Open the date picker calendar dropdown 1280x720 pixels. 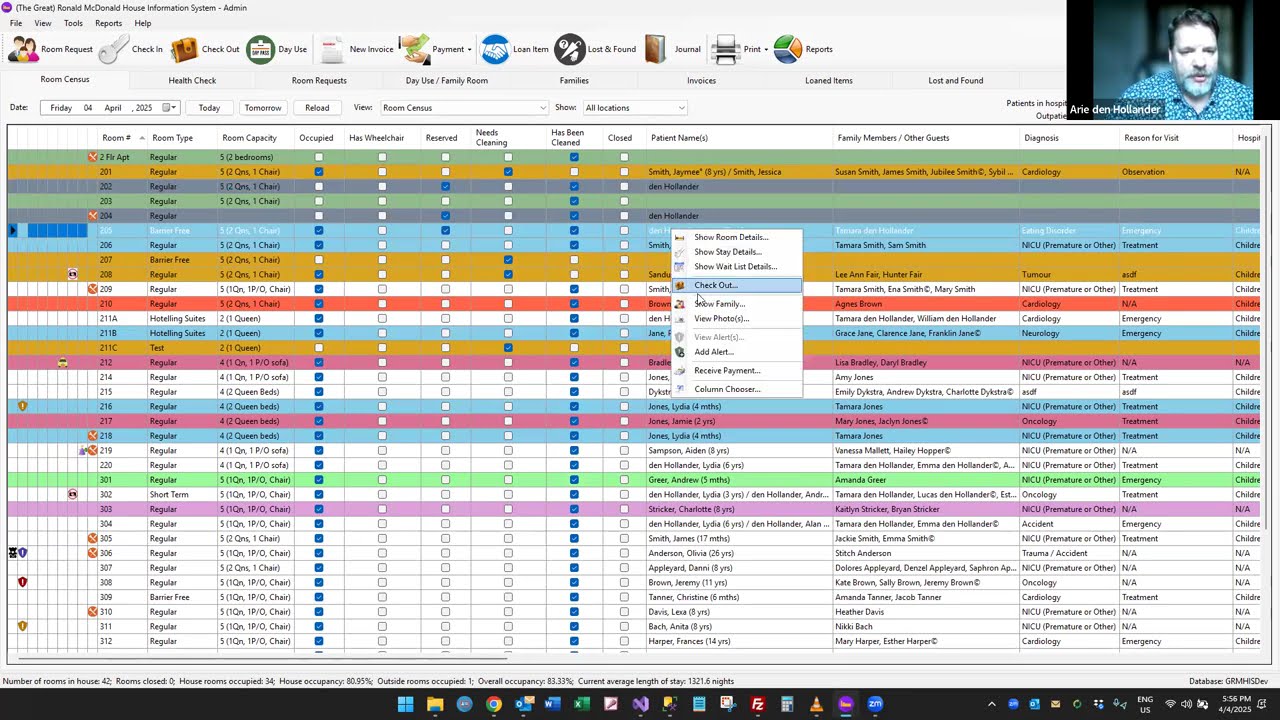[170, 108]
